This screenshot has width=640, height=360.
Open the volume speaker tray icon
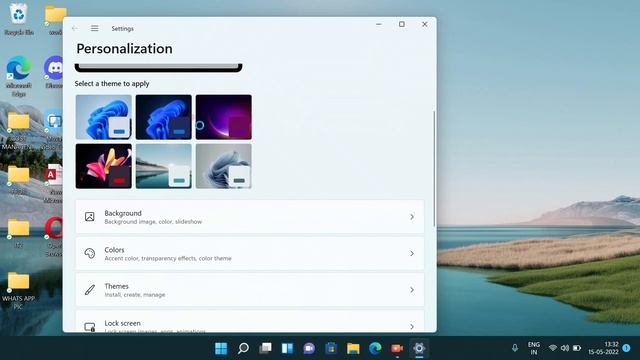[565, 348]
